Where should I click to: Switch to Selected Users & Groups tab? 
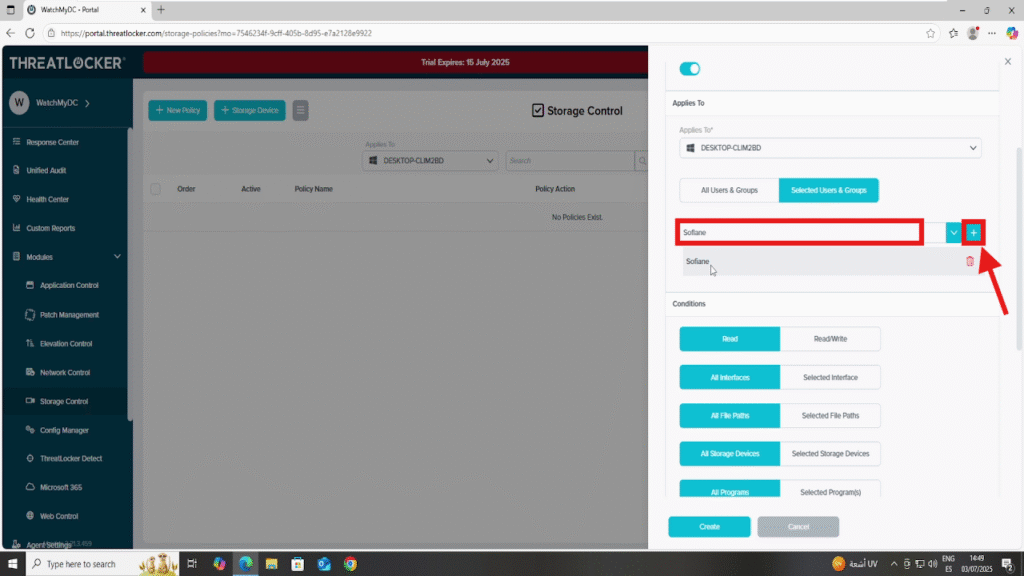click(828, 190)
